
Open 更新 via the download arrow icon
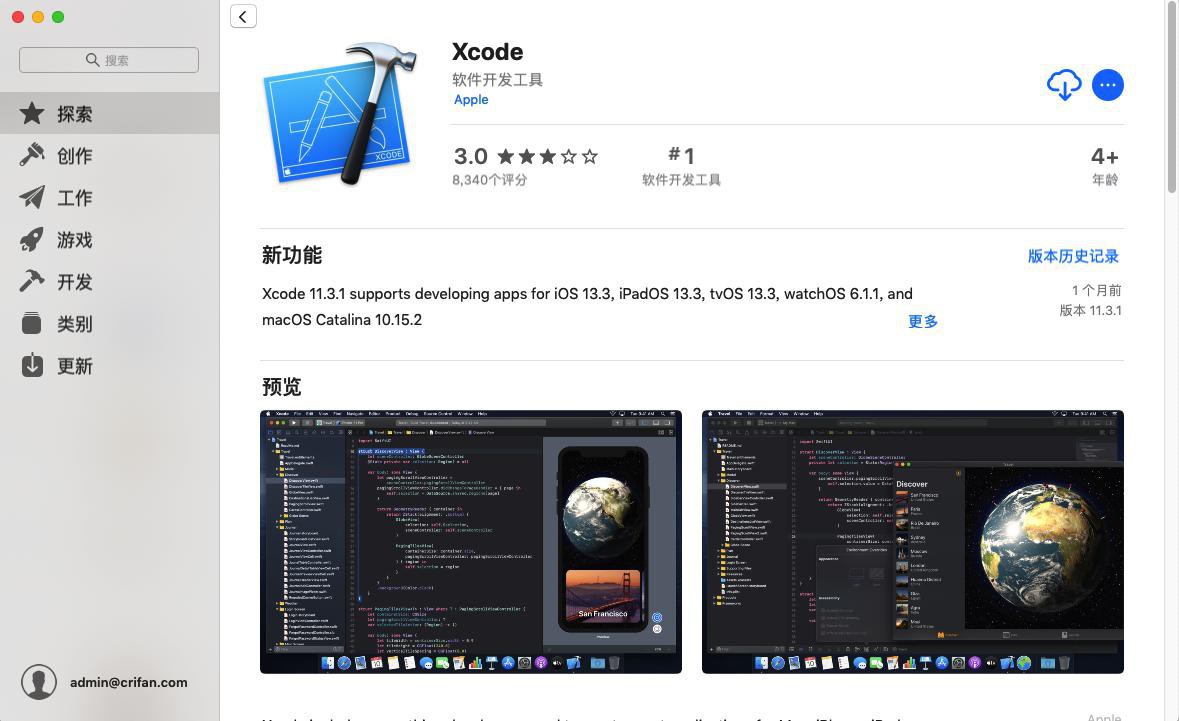coord(32,365)
